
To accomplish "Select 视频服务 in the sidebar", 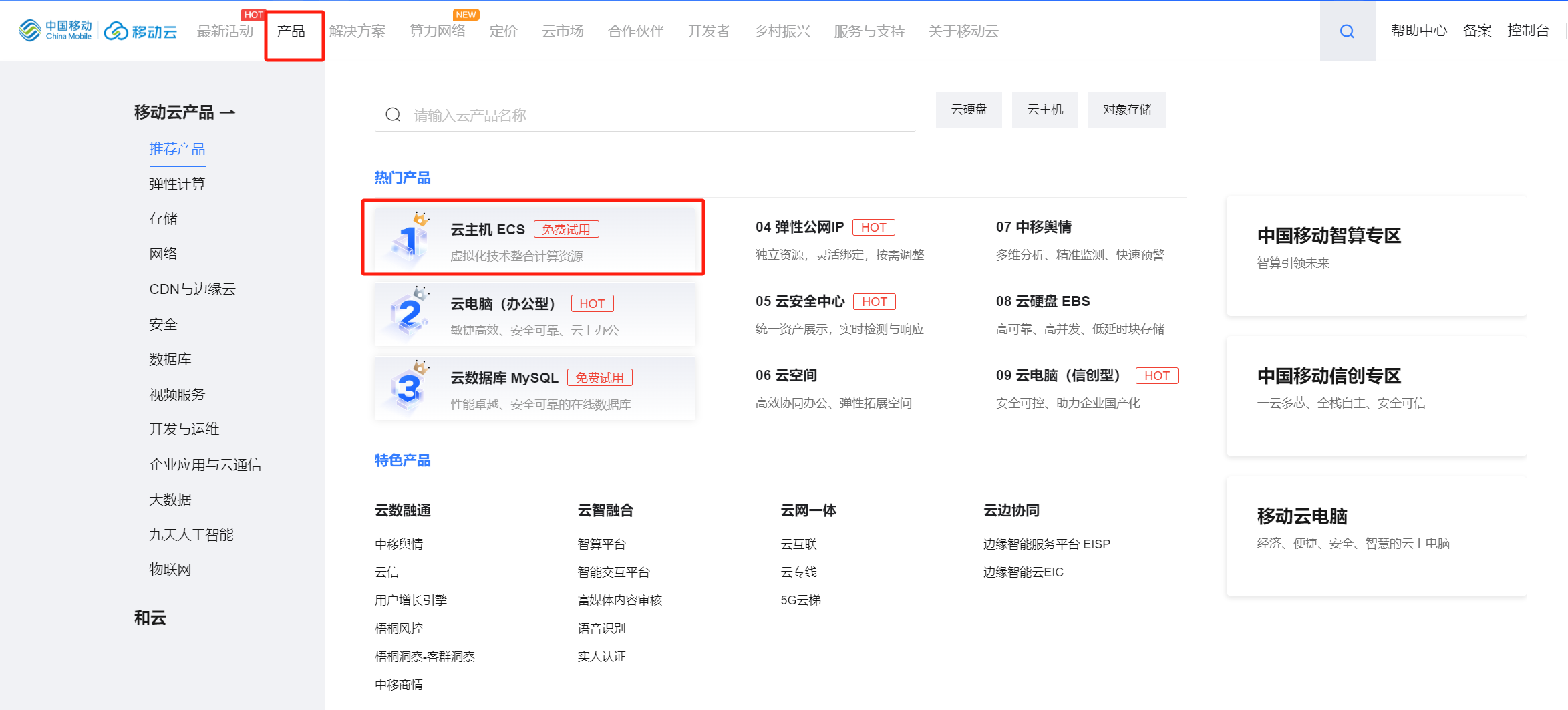I will point(177,395).
